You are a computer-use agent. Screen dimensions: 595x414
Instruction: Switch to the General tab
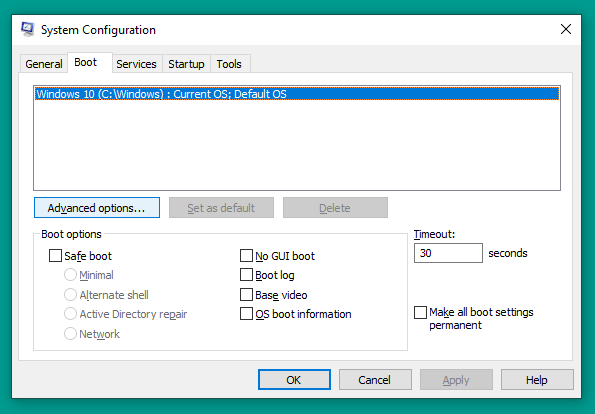[x=44, y=64]
